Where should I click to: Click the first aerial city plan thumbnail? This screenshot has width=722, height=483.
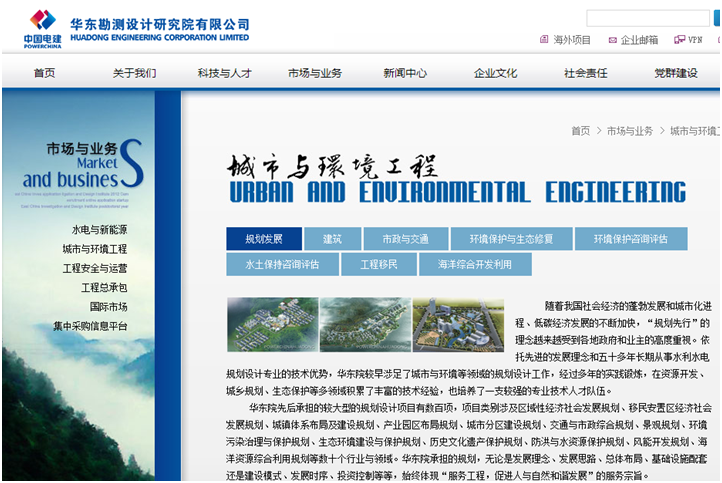[x=272, y=325]
